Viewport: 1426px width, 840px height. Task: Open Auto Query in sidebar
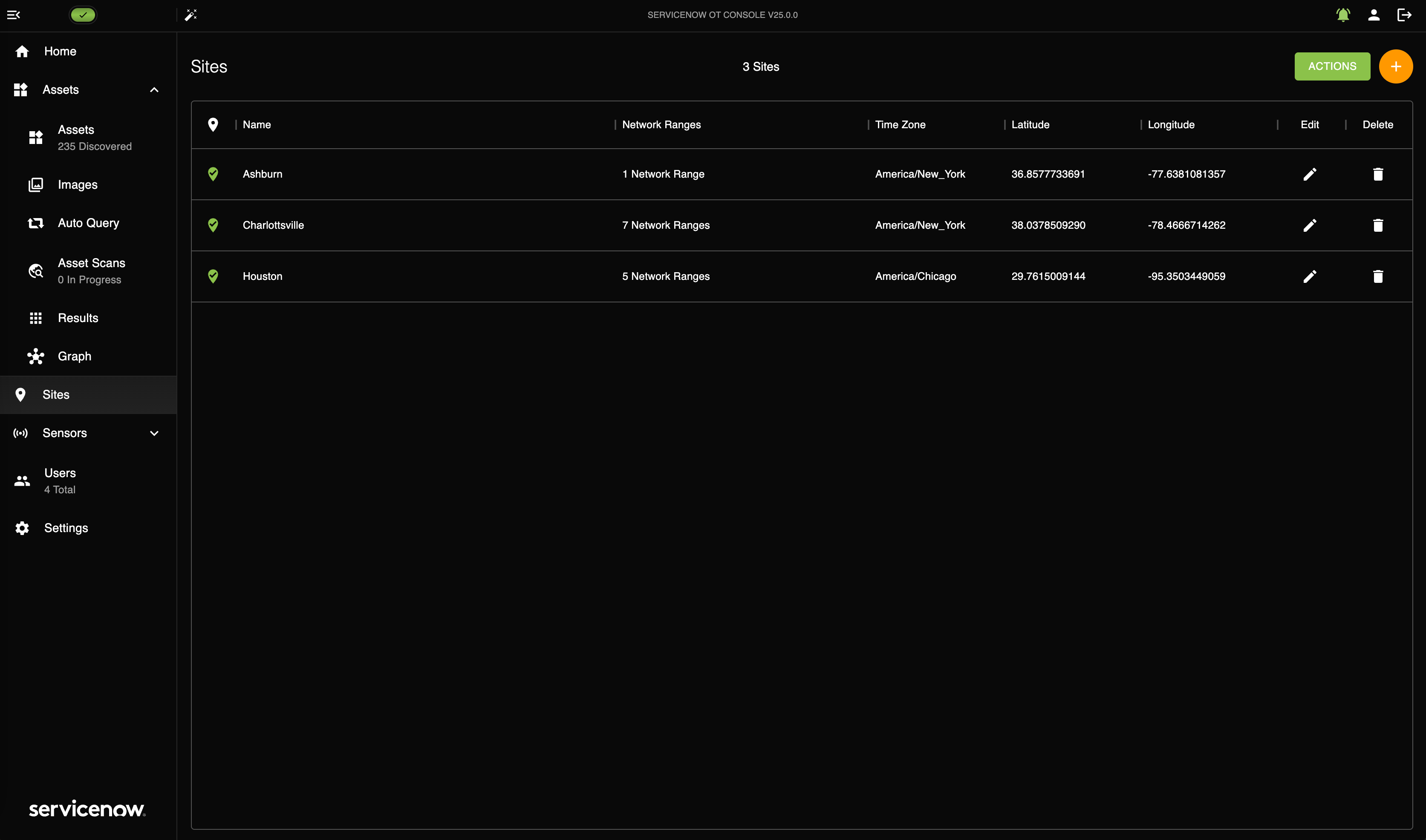pyautogui.click(x=88, y=223)
